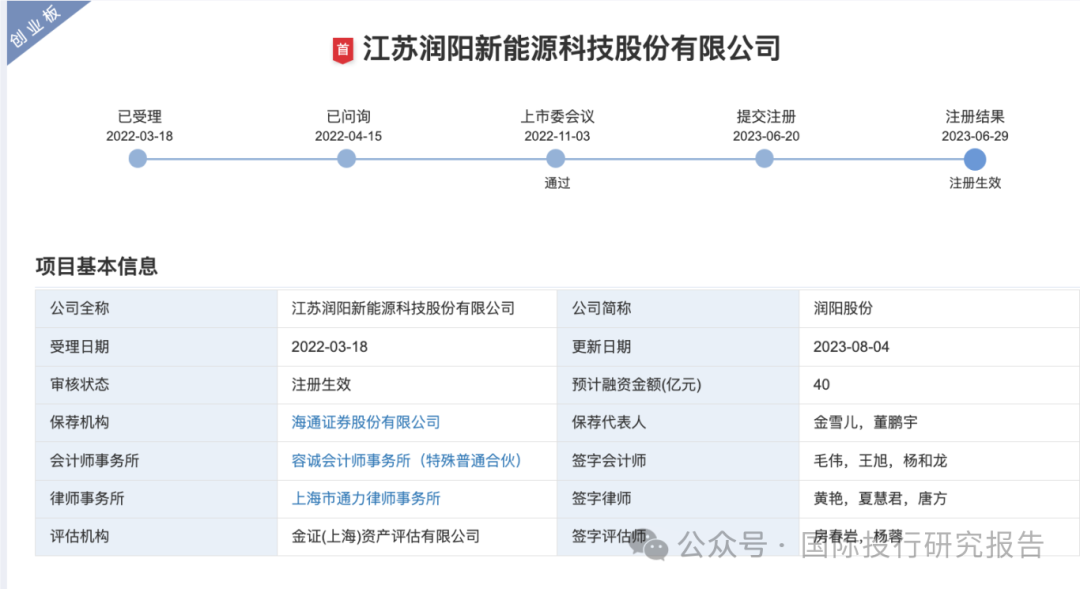The width and height of the screenshot is (1080, 589).
Task: Click the 公司全称 value cell in the table
Action: pyautogui.click(x=417, y=308)
